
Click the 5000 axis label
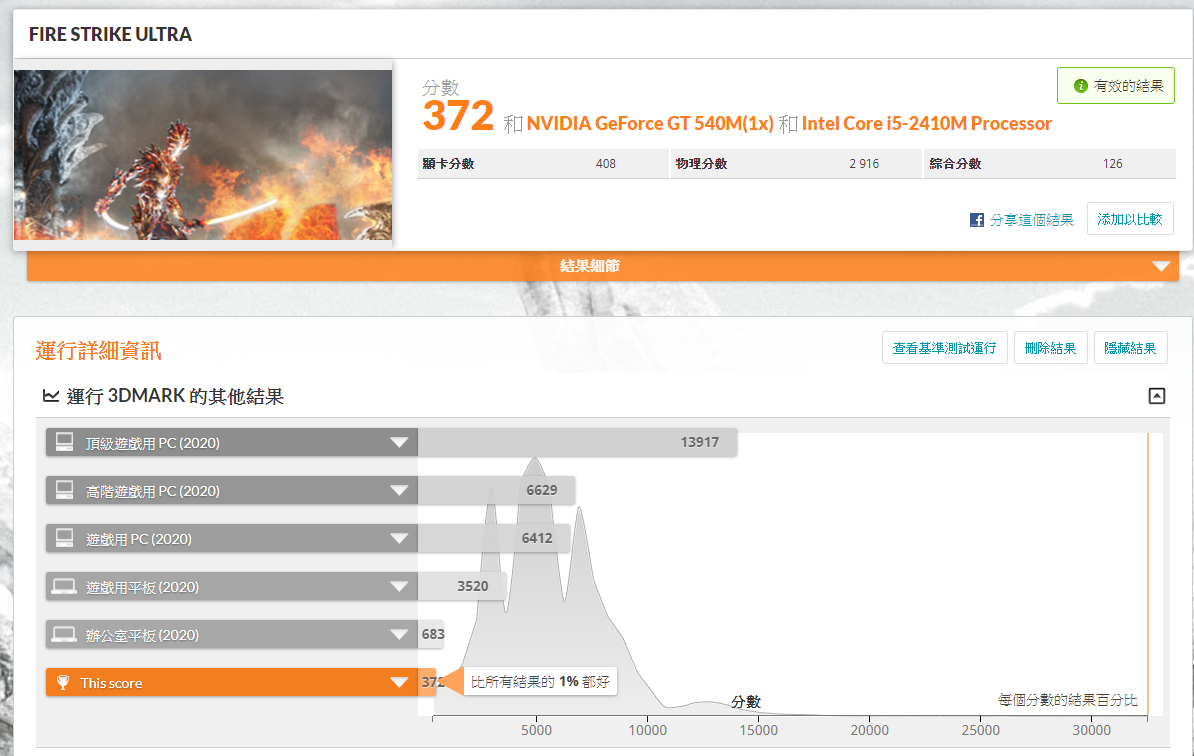click(536, 730)
